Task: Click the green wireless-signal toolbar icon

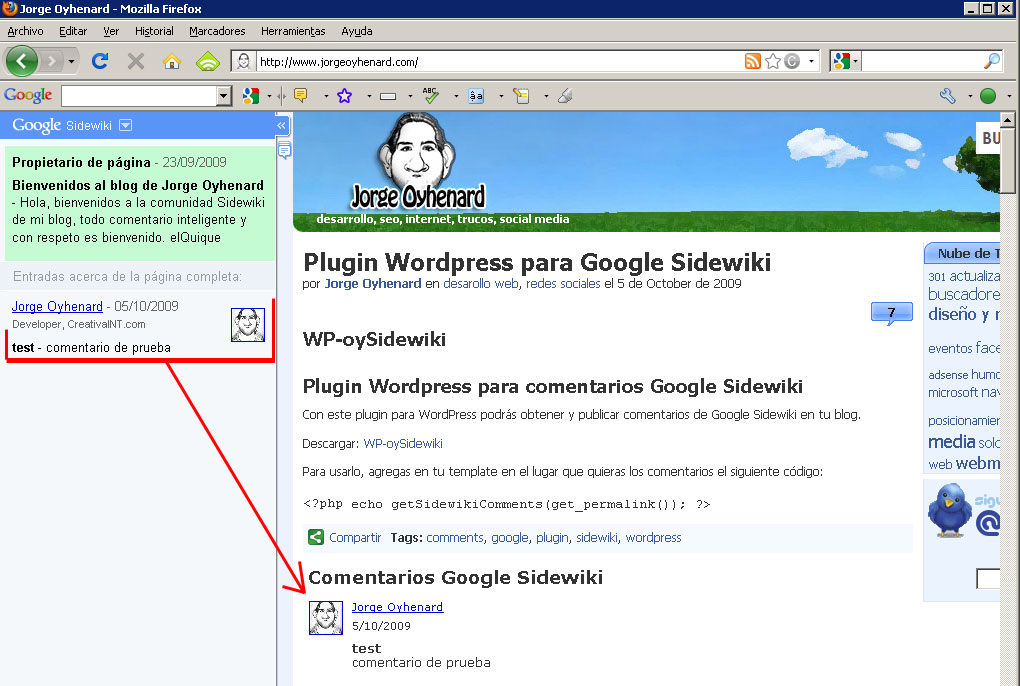Action: [x=208, y=61]
